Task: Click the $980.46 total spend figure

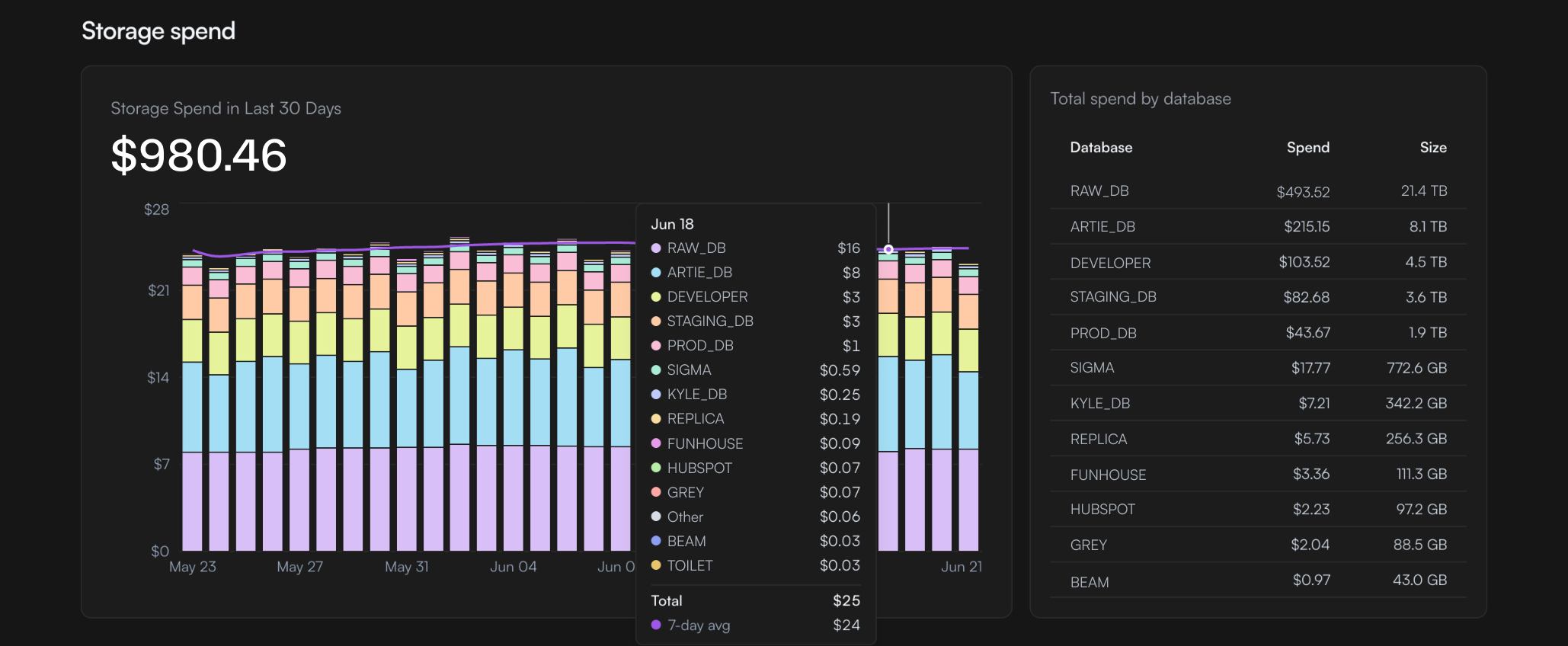Action: 199,155
